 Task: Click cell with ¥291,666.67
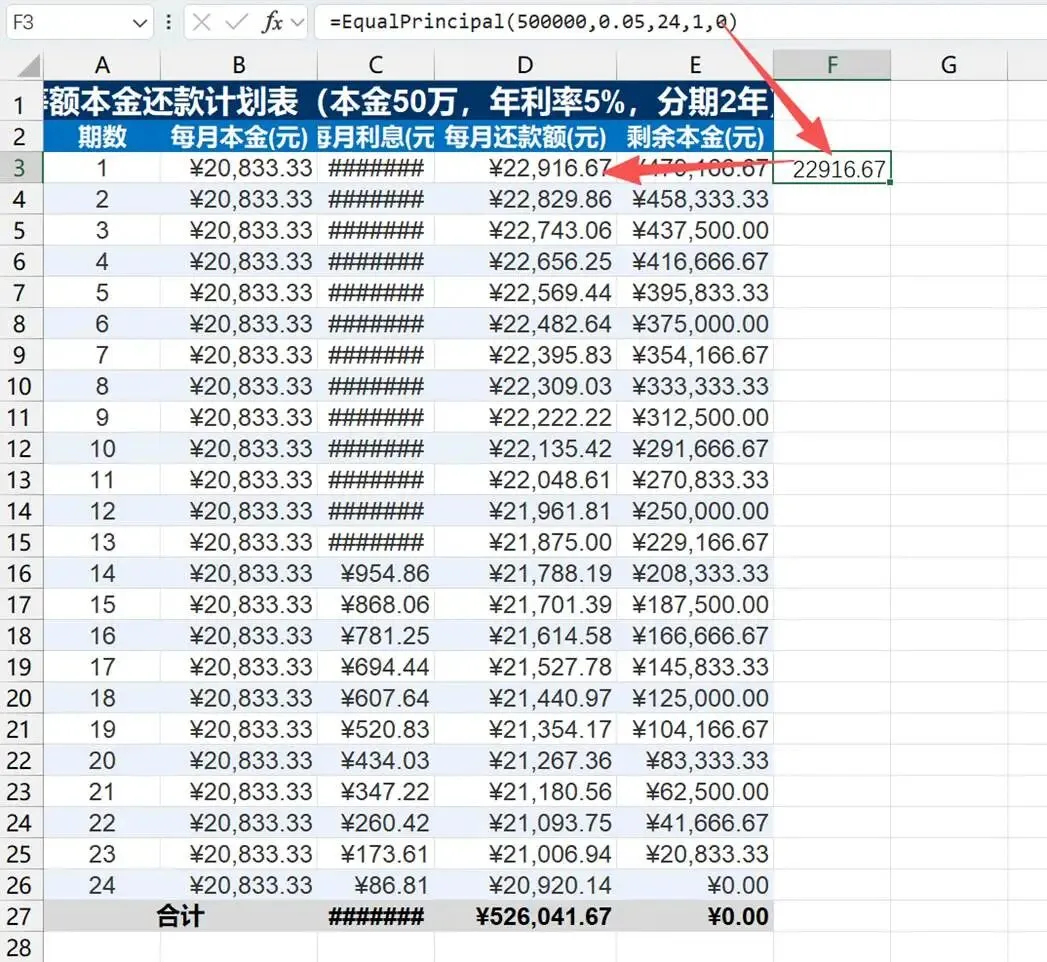694,449
